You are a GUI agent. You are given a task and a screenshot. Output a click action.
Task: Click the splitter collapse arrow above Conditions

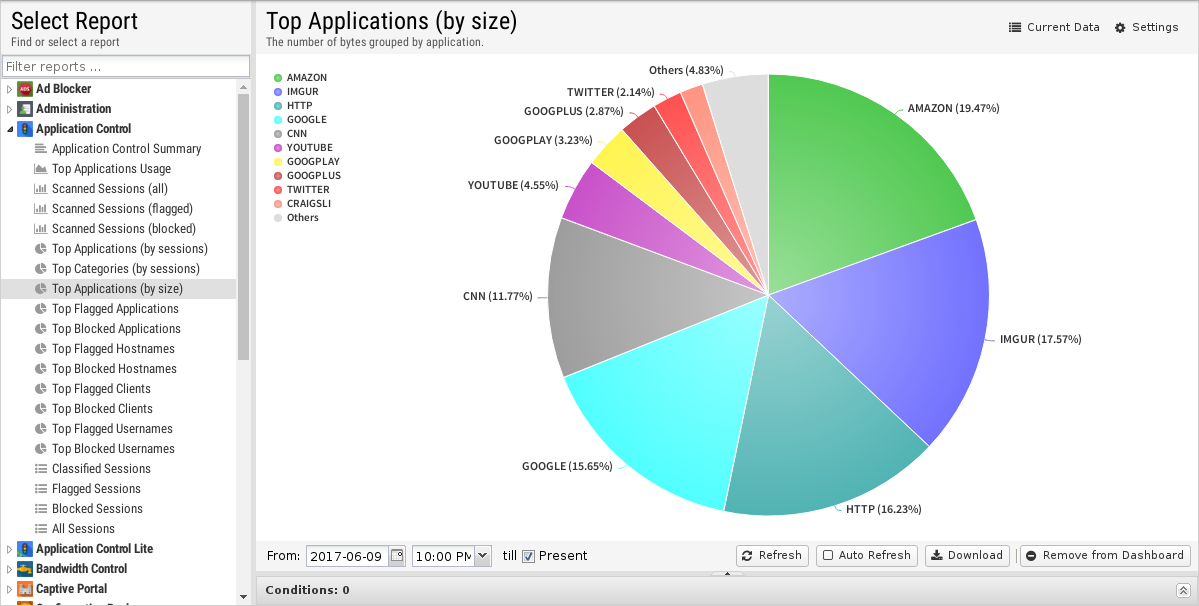tap(727, 573)
